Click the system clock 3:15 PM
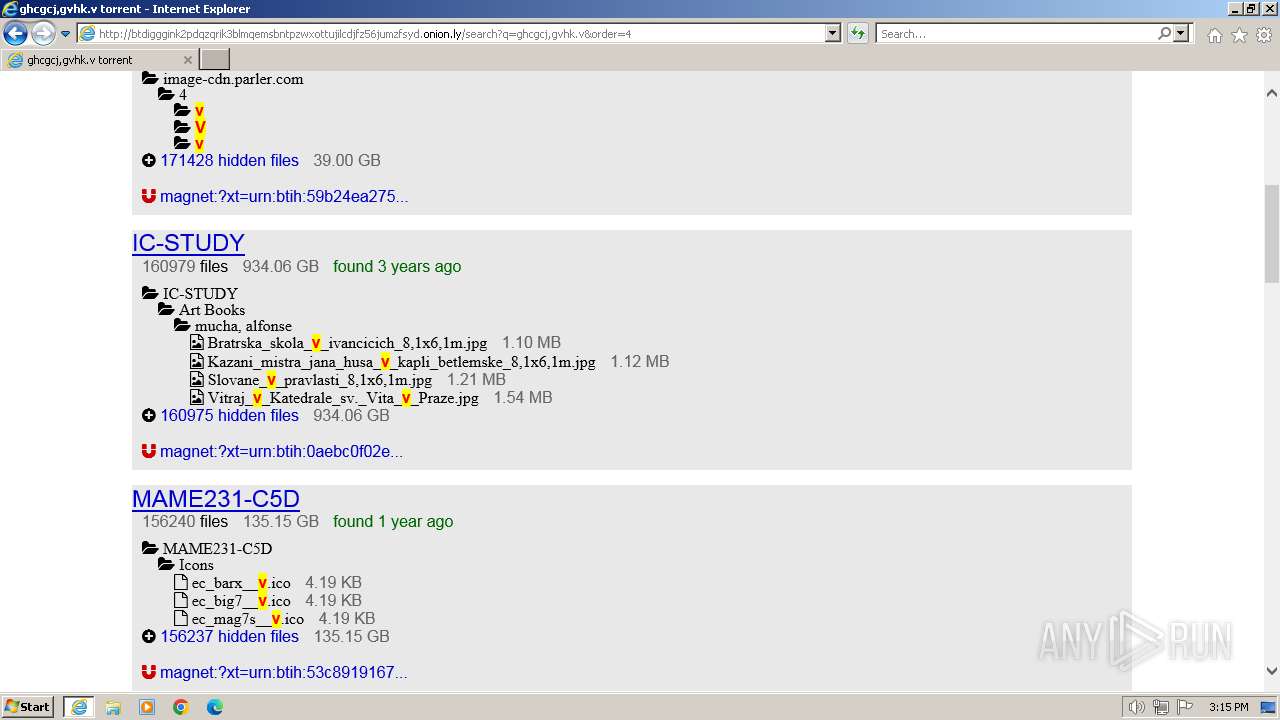This screenshot has width=1280, height=720. point(1229,707)
